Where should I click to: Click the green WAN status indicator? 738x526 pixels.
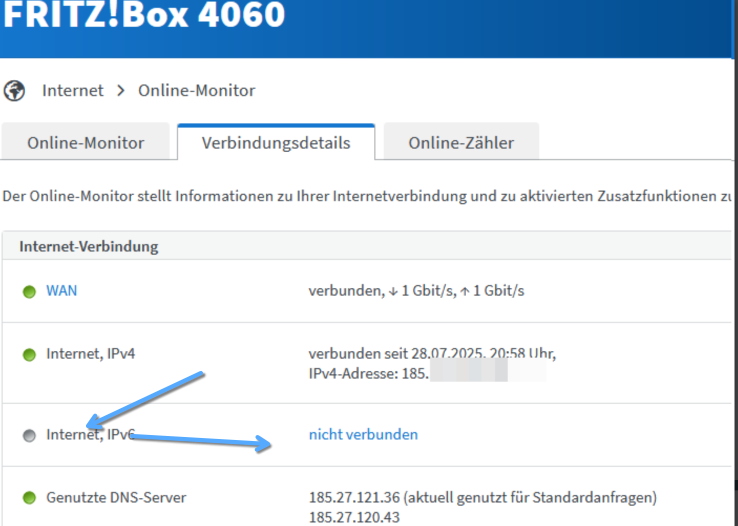(29, 291)
